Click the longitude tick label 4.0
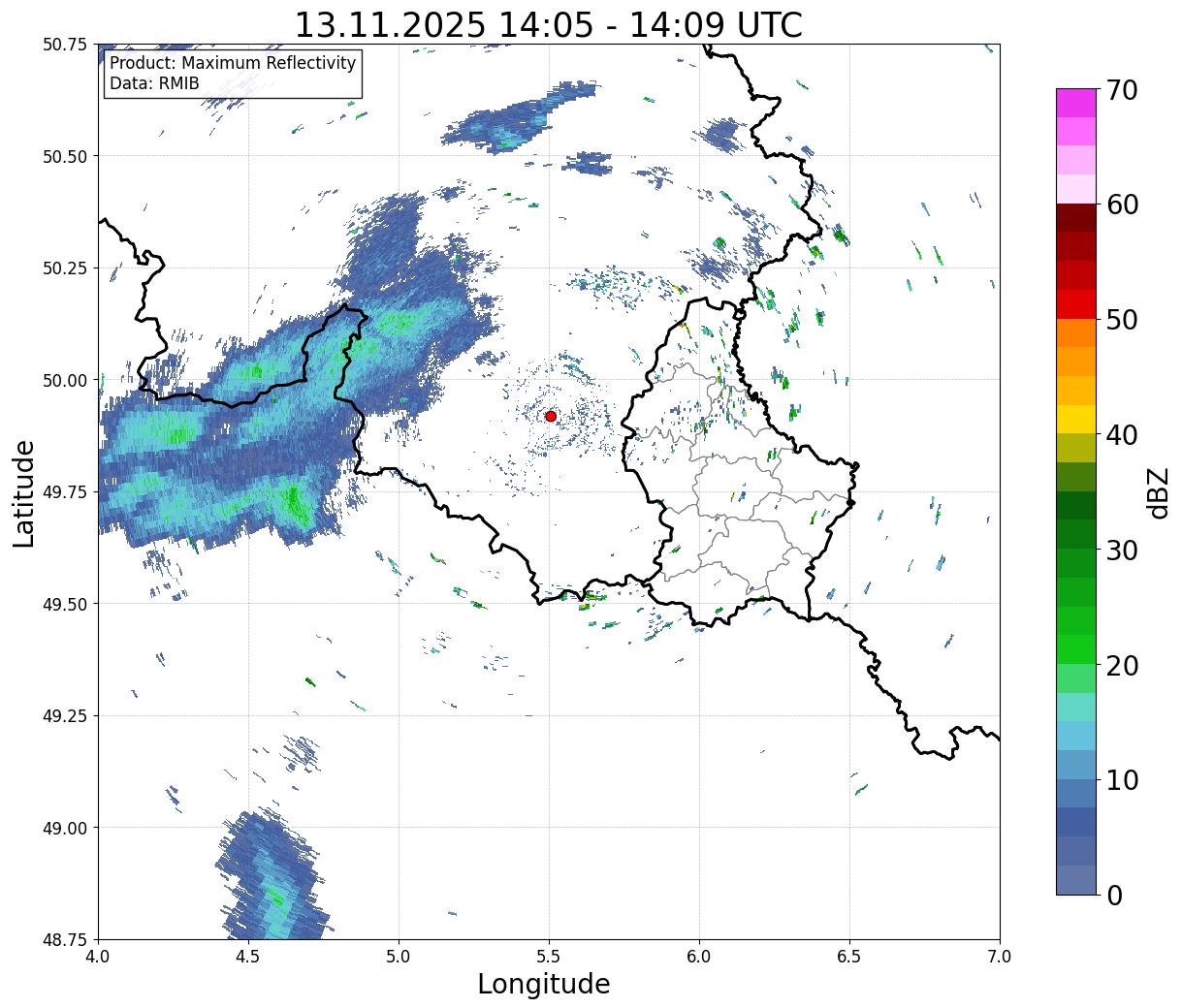 click(98, 957)
